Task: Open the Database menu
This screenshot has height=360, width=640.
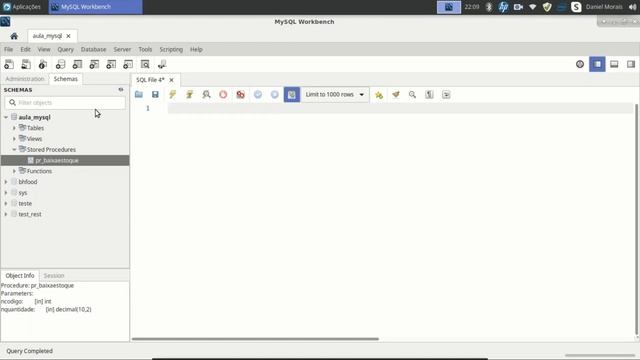Action: pyautogui.click(x=93, y=49)
